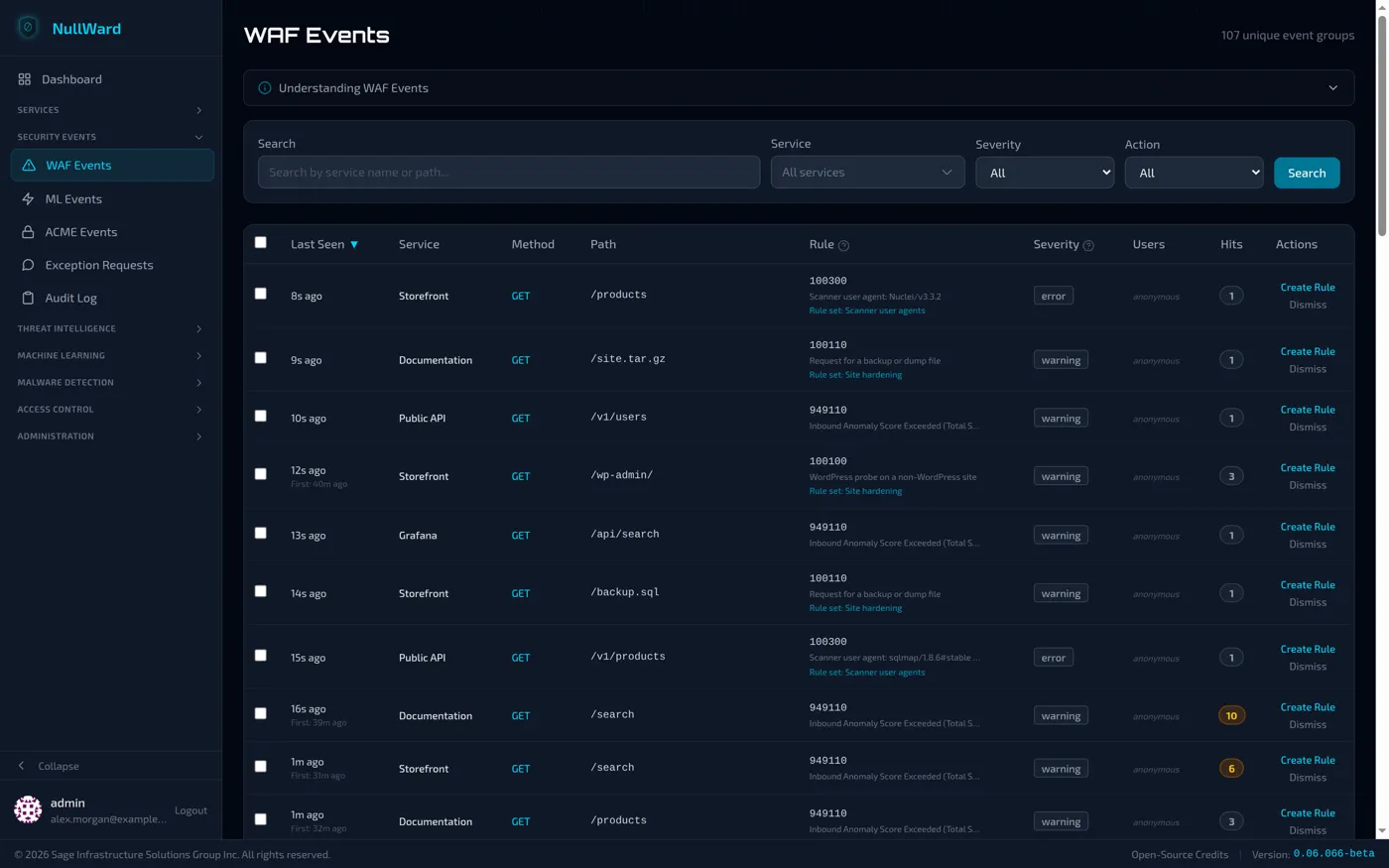Expand the Machine Learning sidebar section
1389x868 pixels.
110,355
